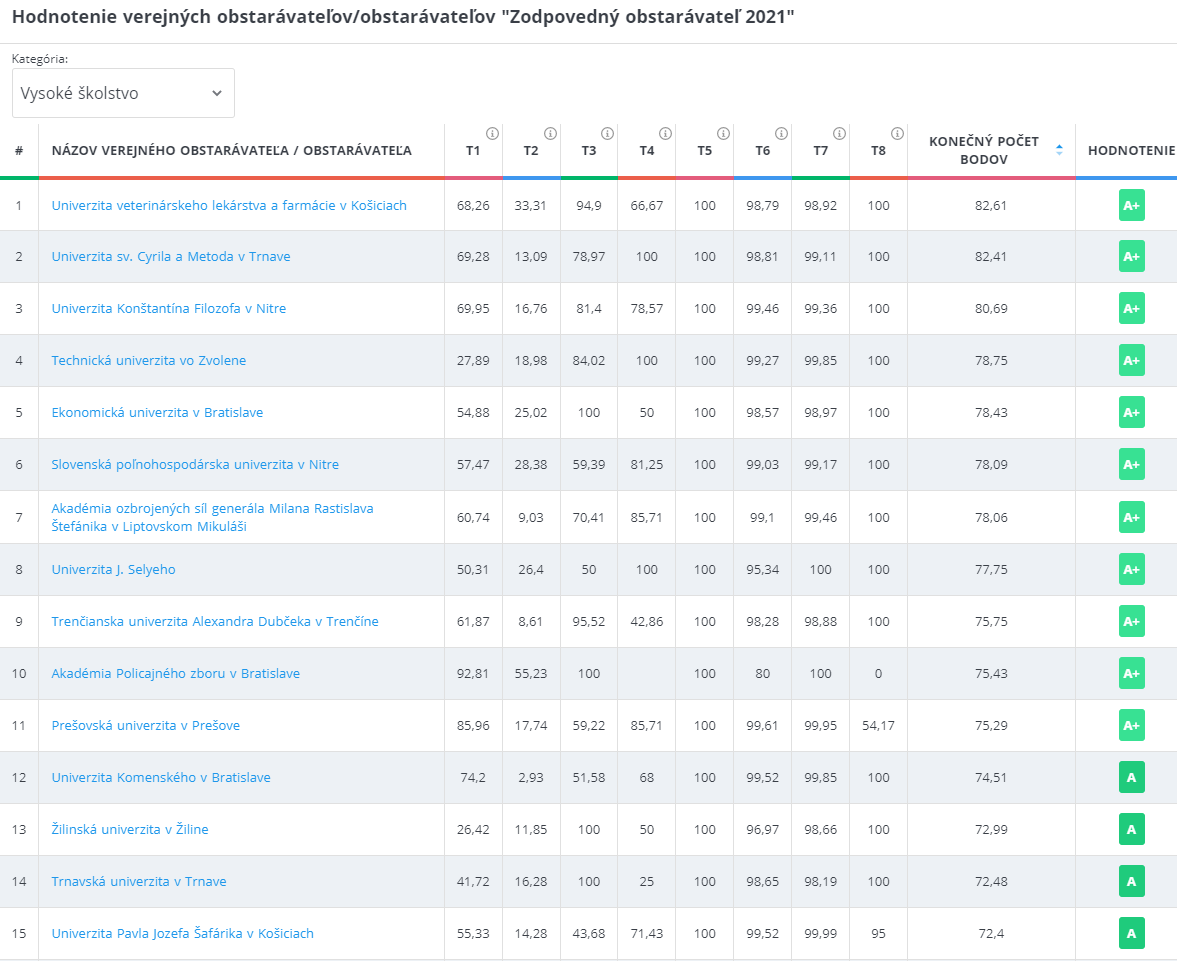The height and width of the screenshot is (961, 1177).
Task: Open Univerzita J. Selyeho link
Action: tap(113, 569)
